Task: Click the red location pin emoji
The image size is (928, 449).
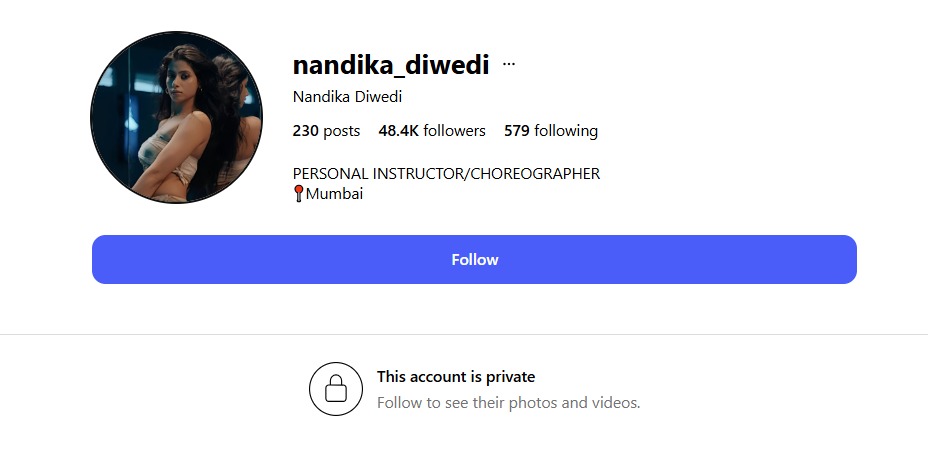Action: pos(298,193)
